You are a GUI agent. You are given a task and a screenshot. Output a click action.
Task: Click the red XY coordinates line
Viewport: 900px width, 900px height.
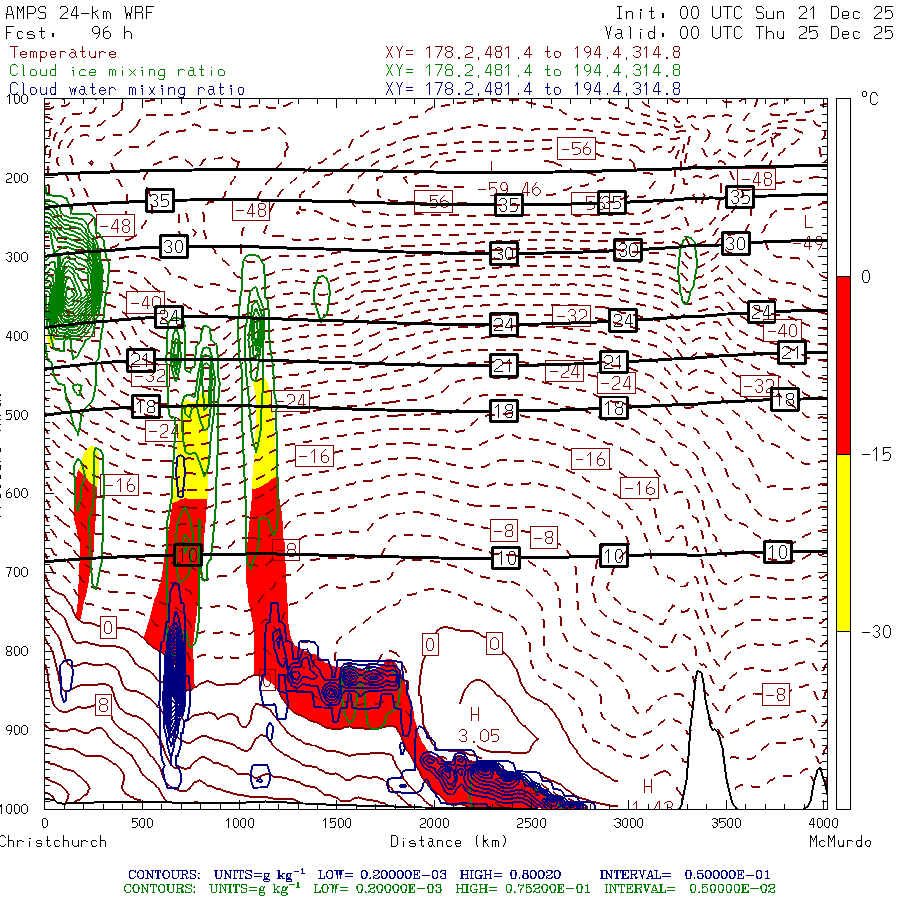533,53
